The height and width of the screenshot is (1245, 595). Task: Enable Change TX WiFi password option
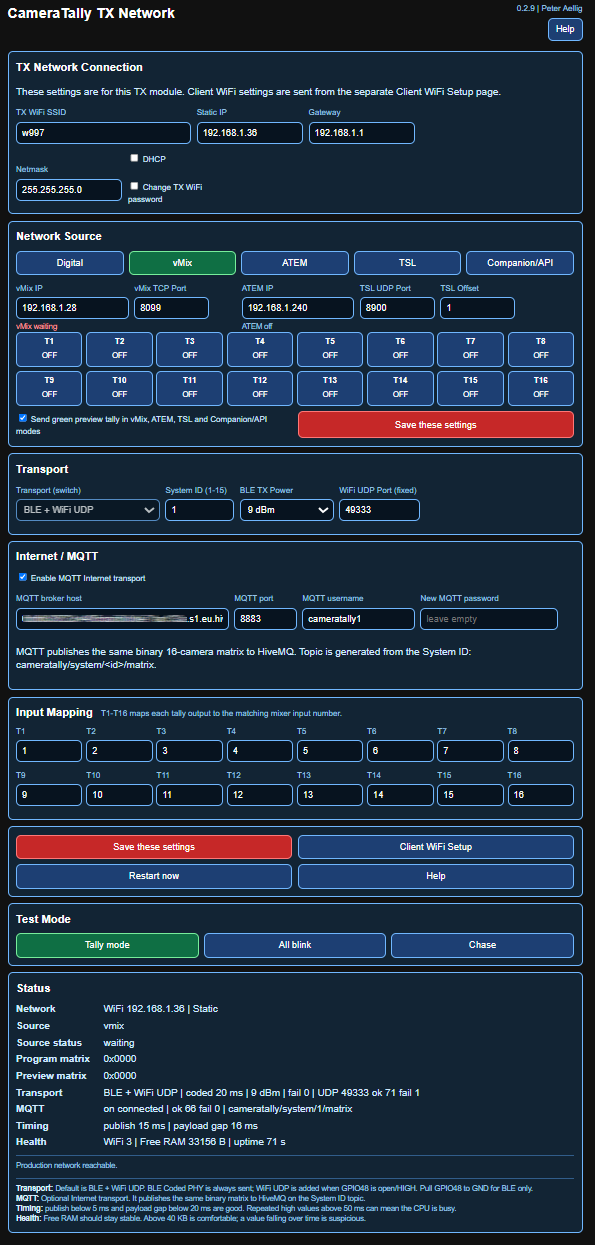point(134,186)
